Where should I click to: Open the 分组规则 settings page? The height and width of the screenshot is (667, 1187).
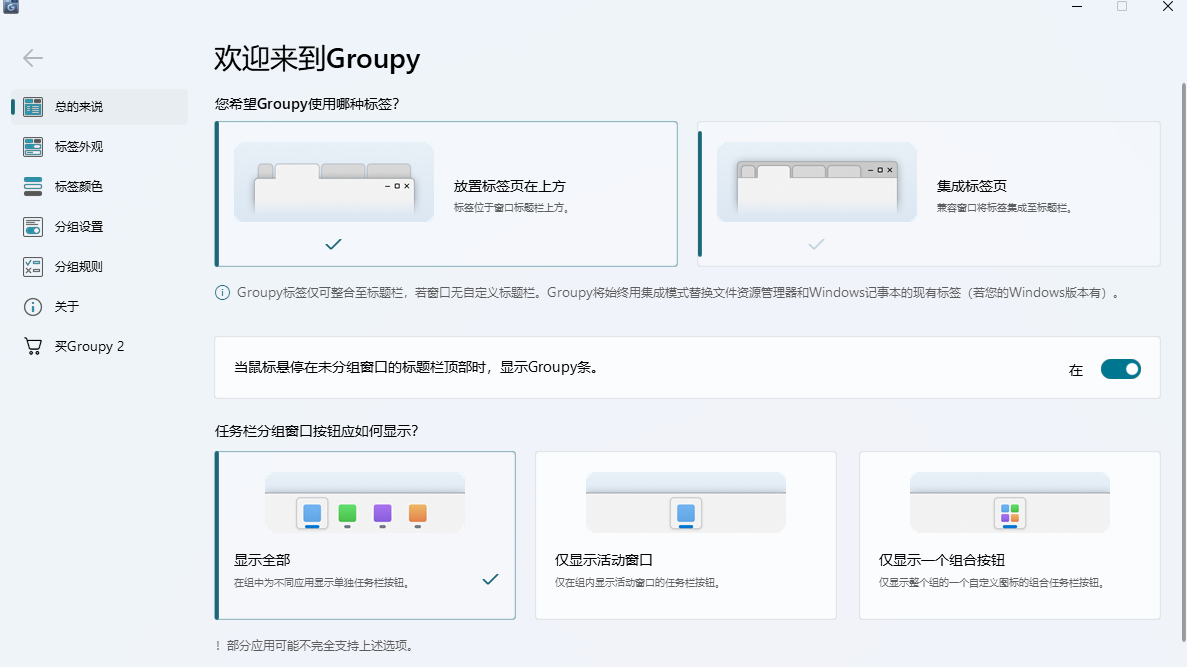tap(79, 267)
